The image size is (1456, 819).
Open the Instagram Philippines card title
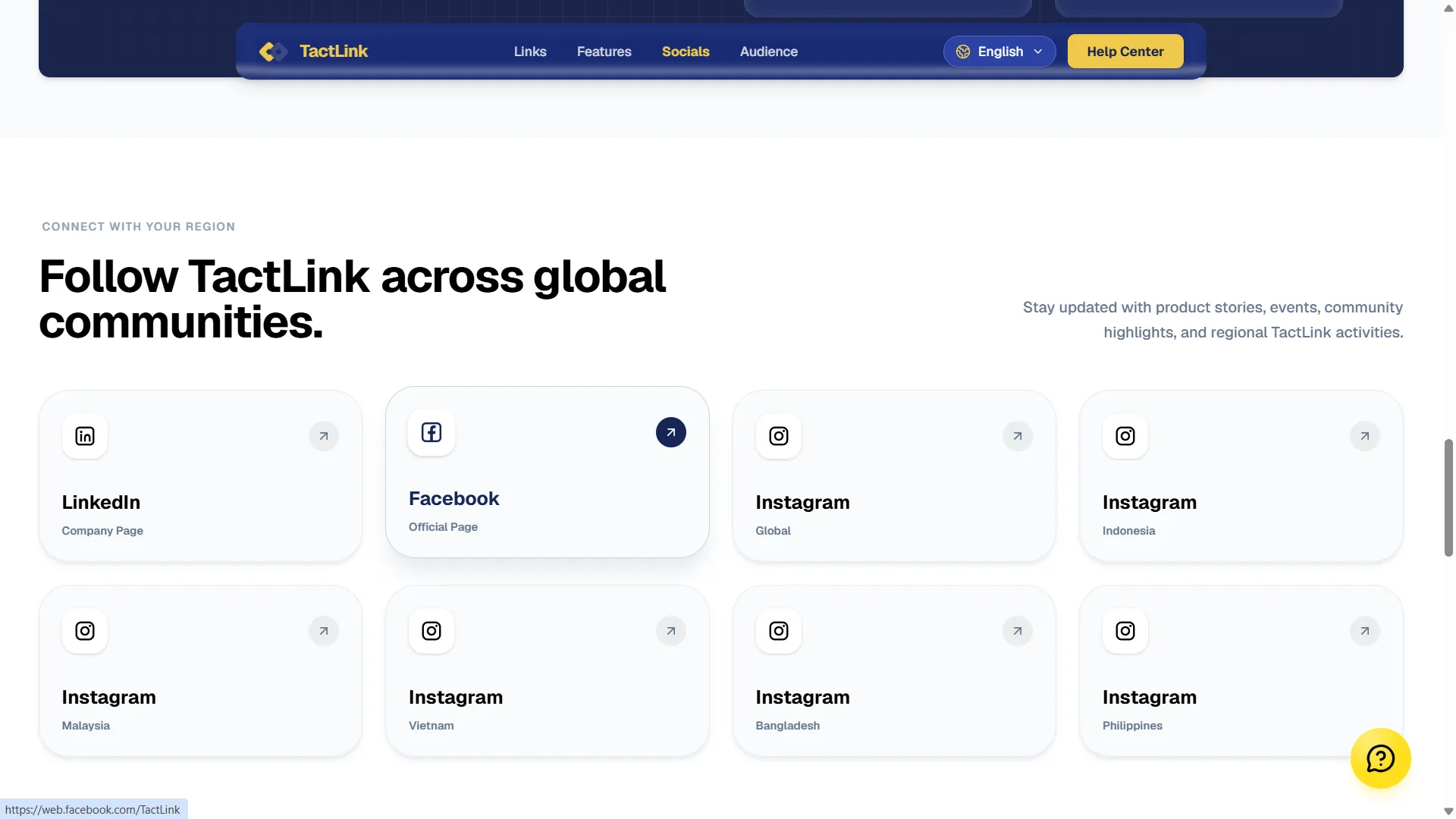1150,697
